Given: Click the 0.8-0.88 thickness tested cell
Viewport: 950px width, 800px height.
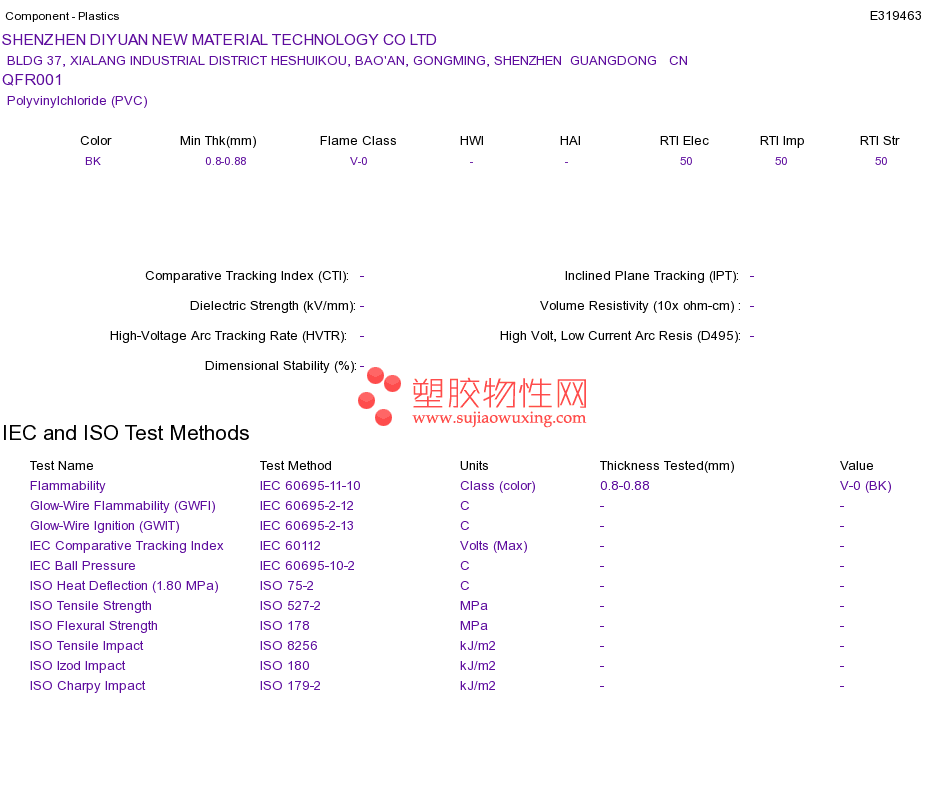Looking at the screenshot, I should coord(625,485).
